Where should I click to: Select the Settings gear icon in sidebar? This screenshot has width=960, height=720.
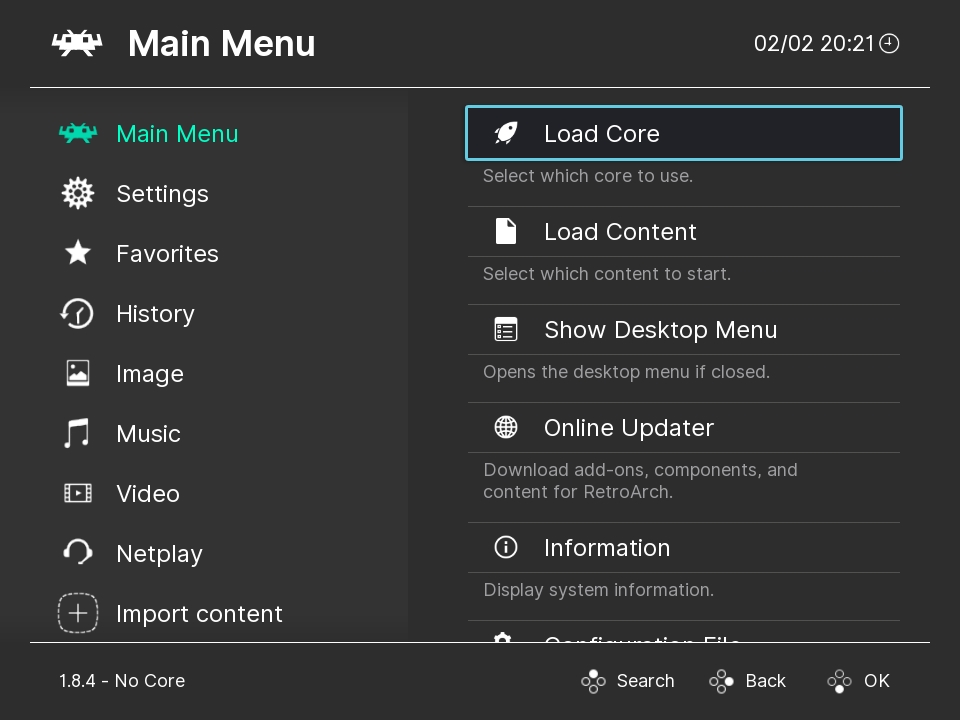point(78,194)
